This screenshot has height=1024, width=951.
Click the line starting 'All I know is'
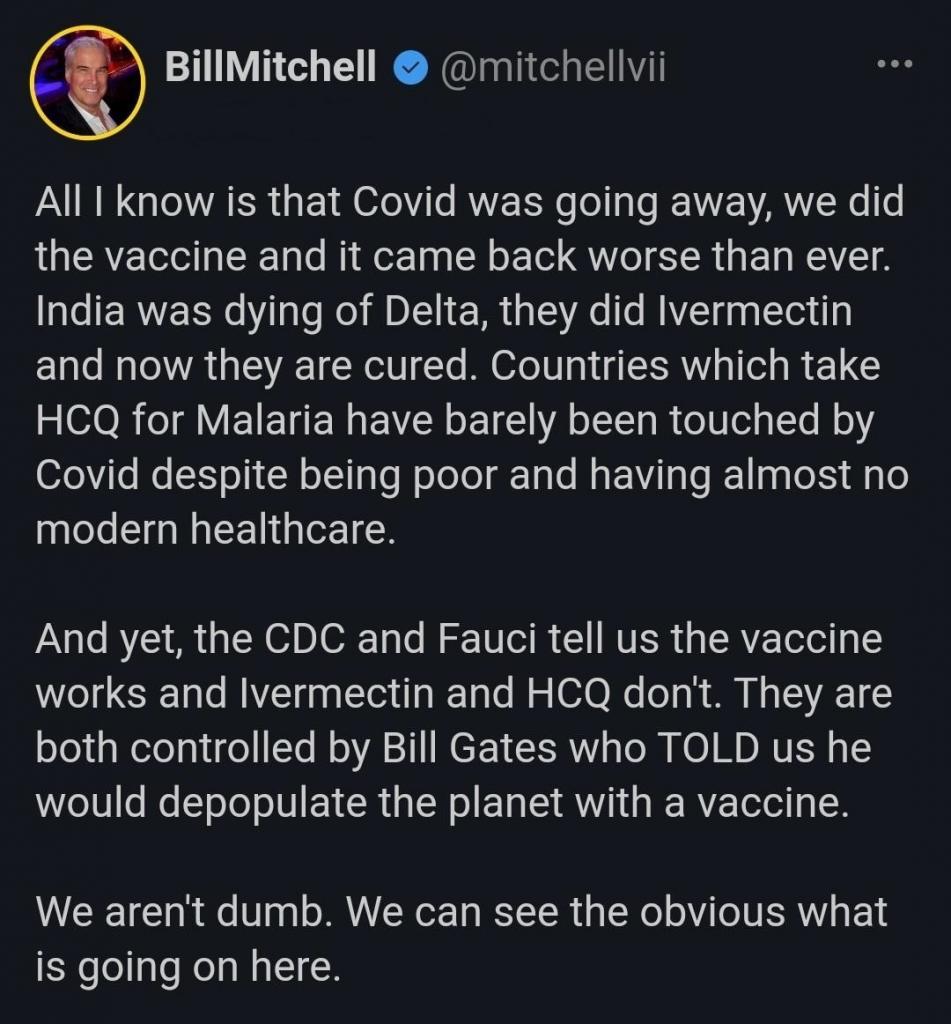(x=470, y=202)
